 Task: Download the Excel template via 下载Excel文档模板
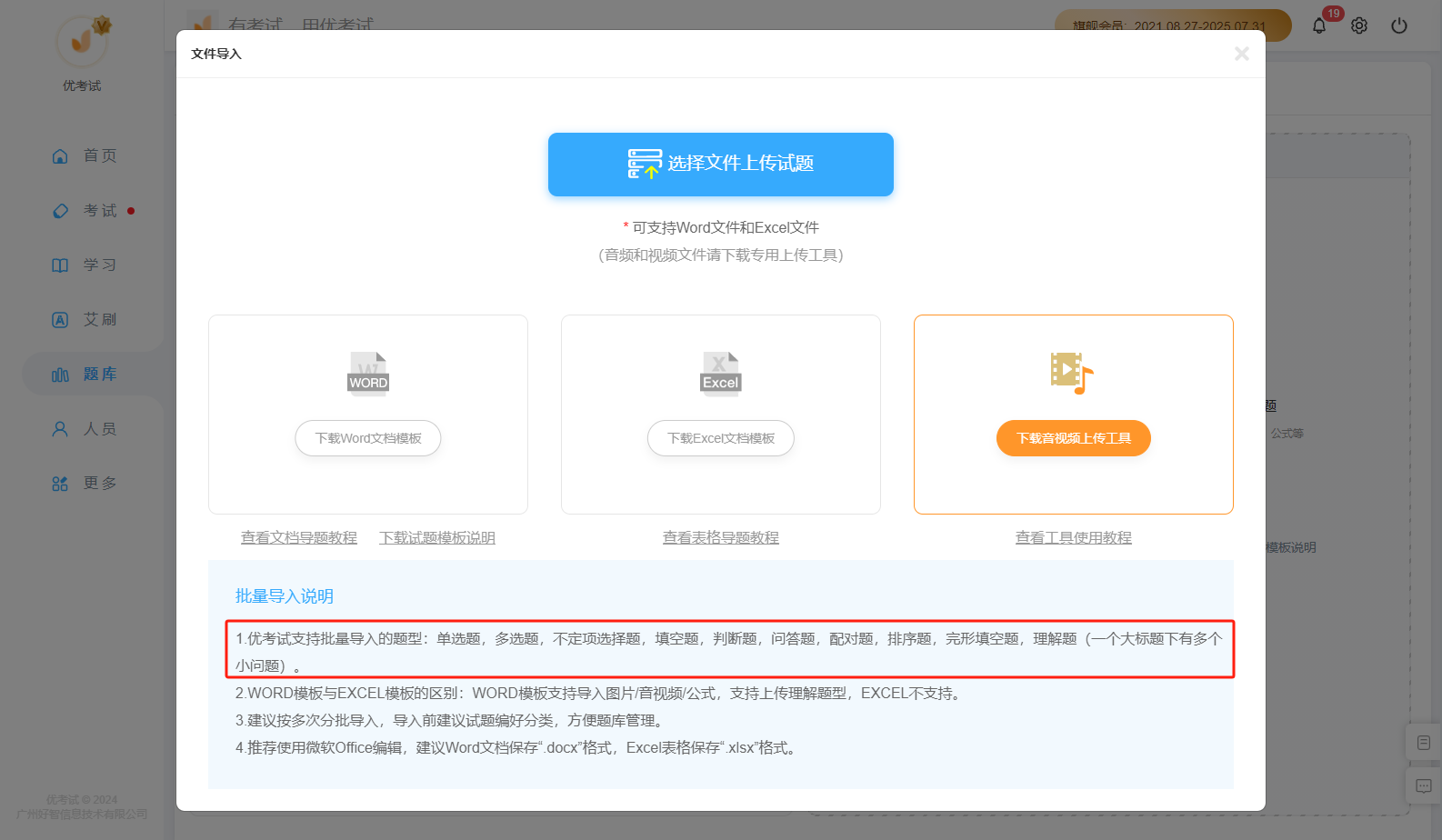[721, 438]
